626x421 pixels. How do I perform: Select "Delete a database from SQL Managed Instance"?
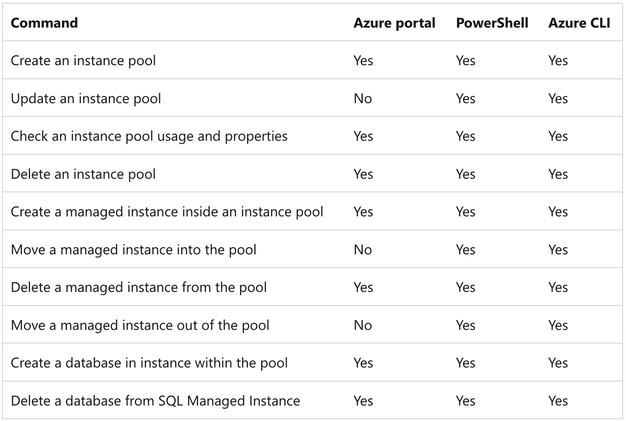click(155, 401)
